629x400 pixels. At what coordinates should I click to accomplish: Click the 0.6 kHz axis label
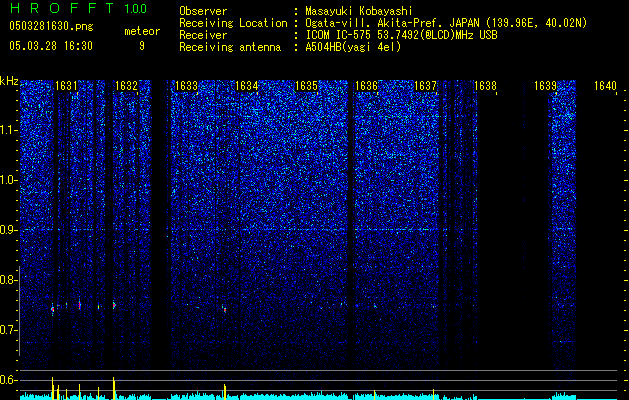point(7,380)
